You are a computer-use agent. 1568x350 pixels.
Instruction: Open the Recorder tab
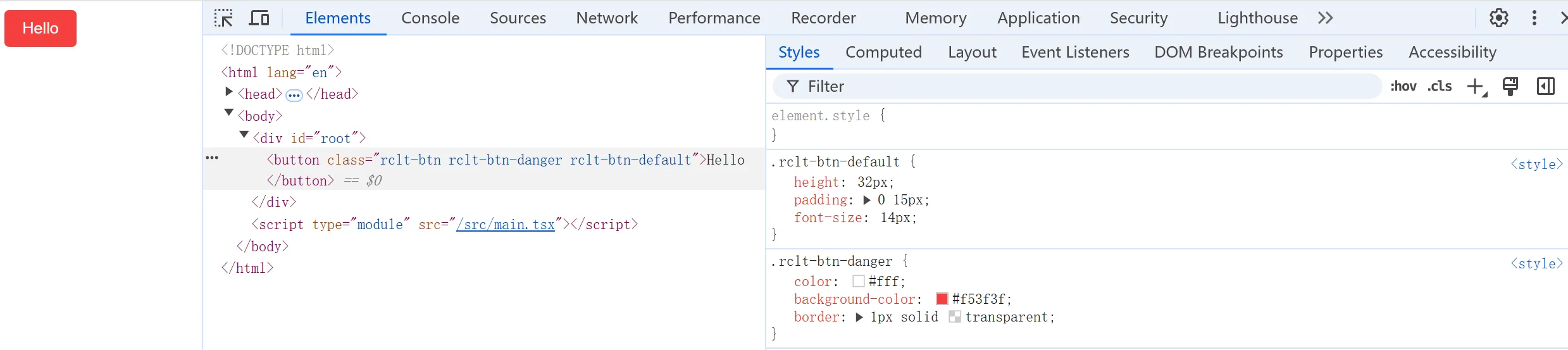tap(823, 18)
